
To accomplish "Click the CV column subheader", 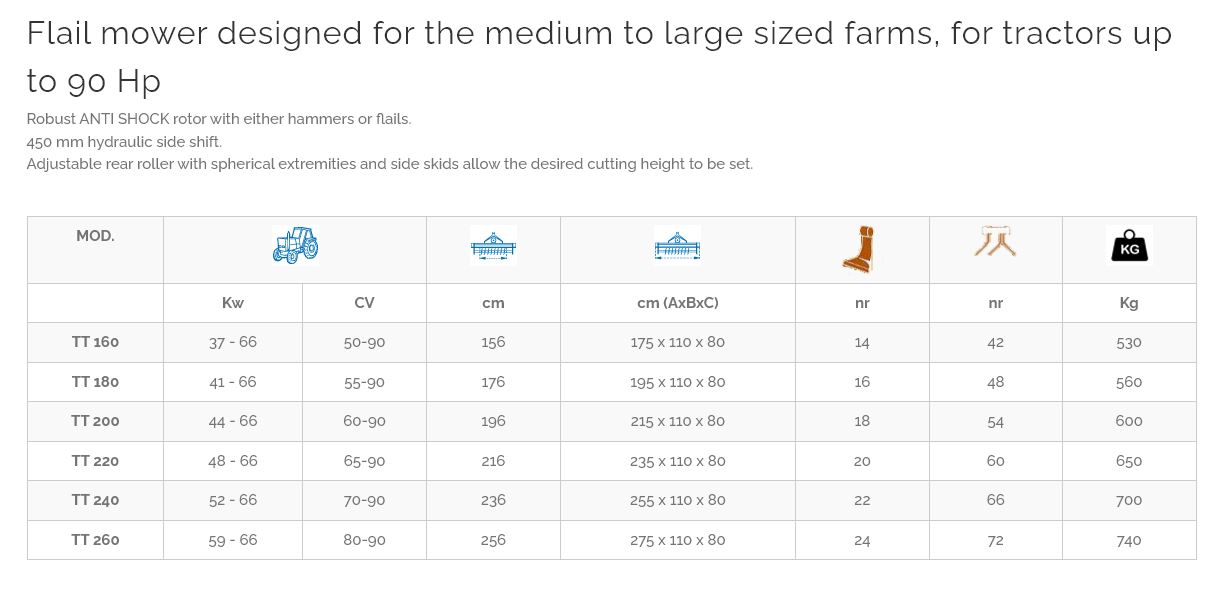I will coord(364,303).
